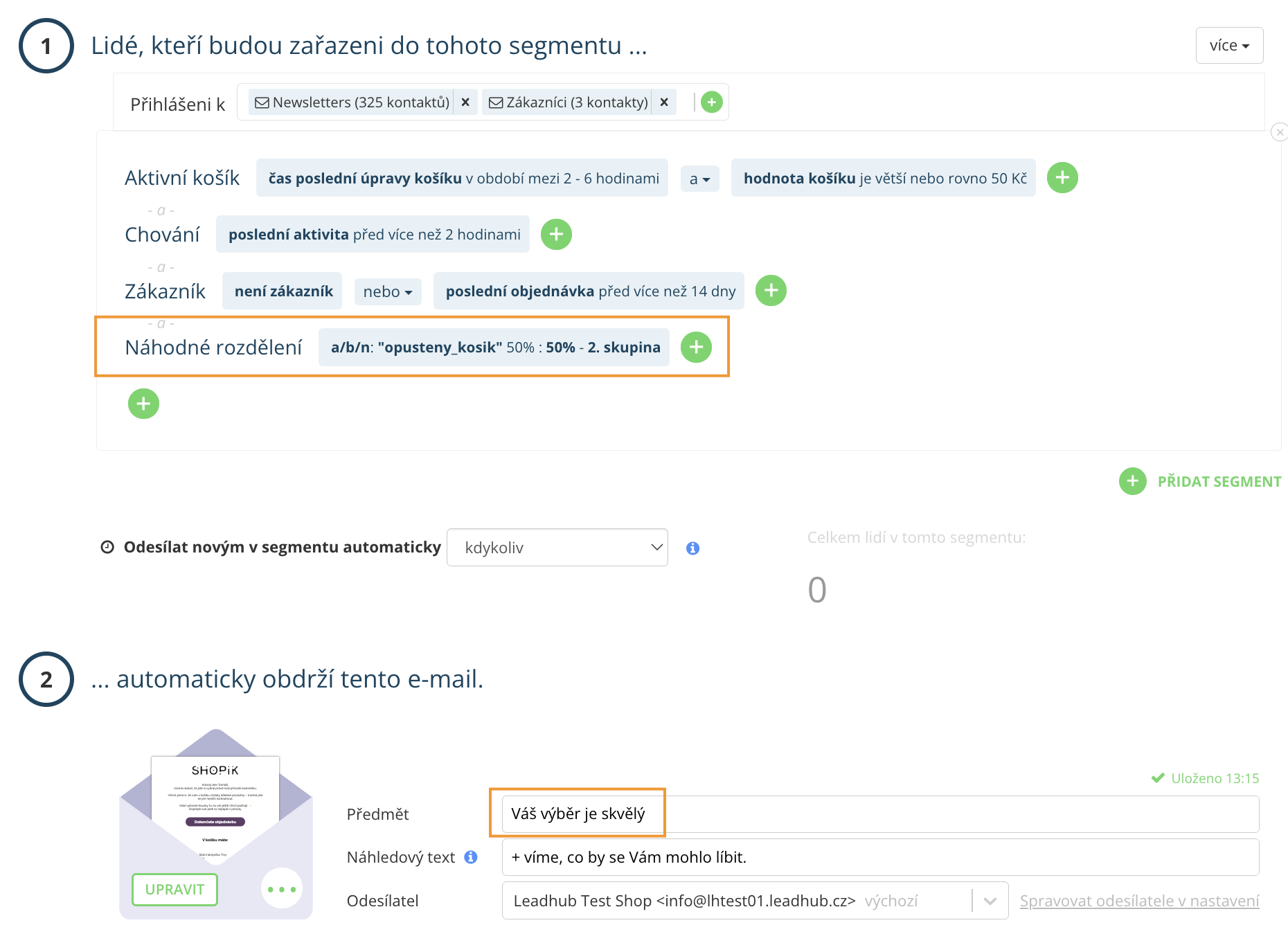Click info icon next to kdykoliv dropdown

(x=692, y=548)
